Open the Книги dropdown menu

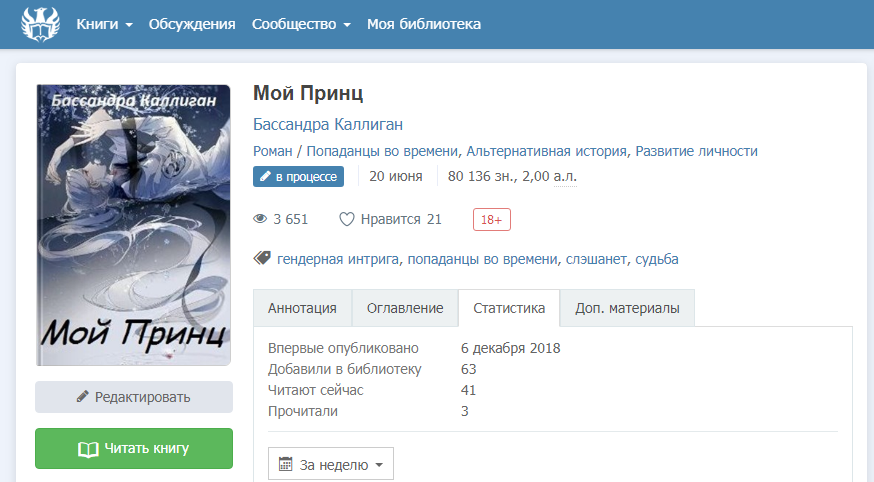[104, 24]
